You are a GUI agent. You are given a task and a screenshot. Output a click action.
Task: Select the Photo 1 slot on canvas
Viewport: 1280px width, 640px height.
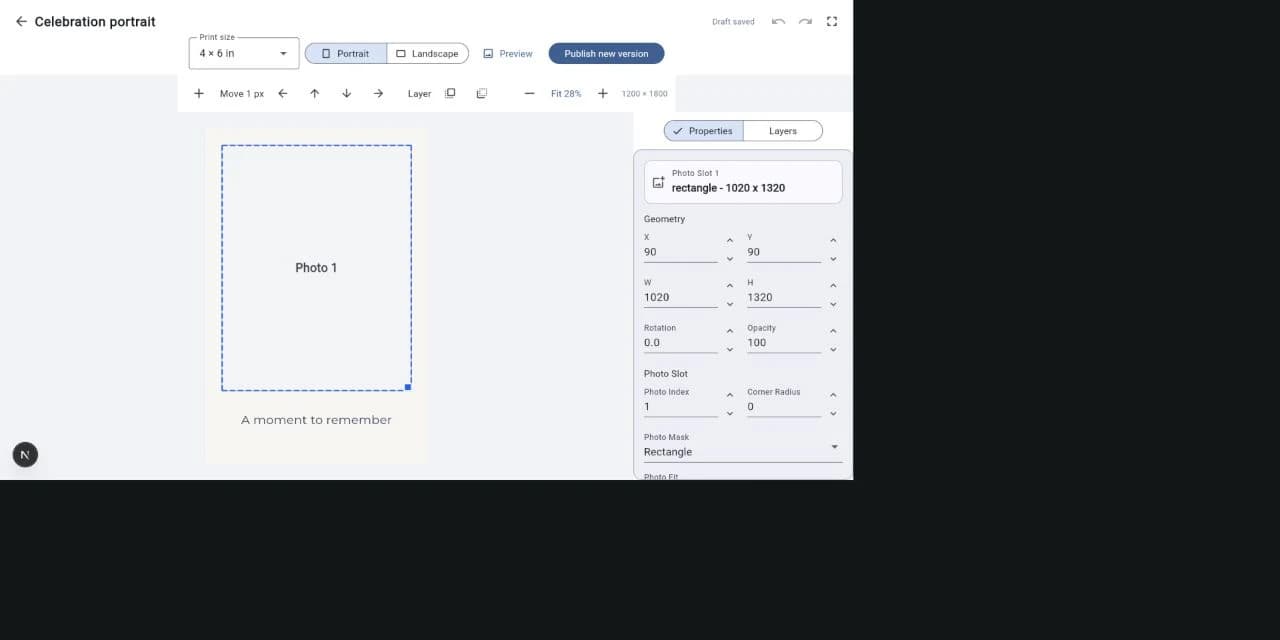[x=316, y=268]
